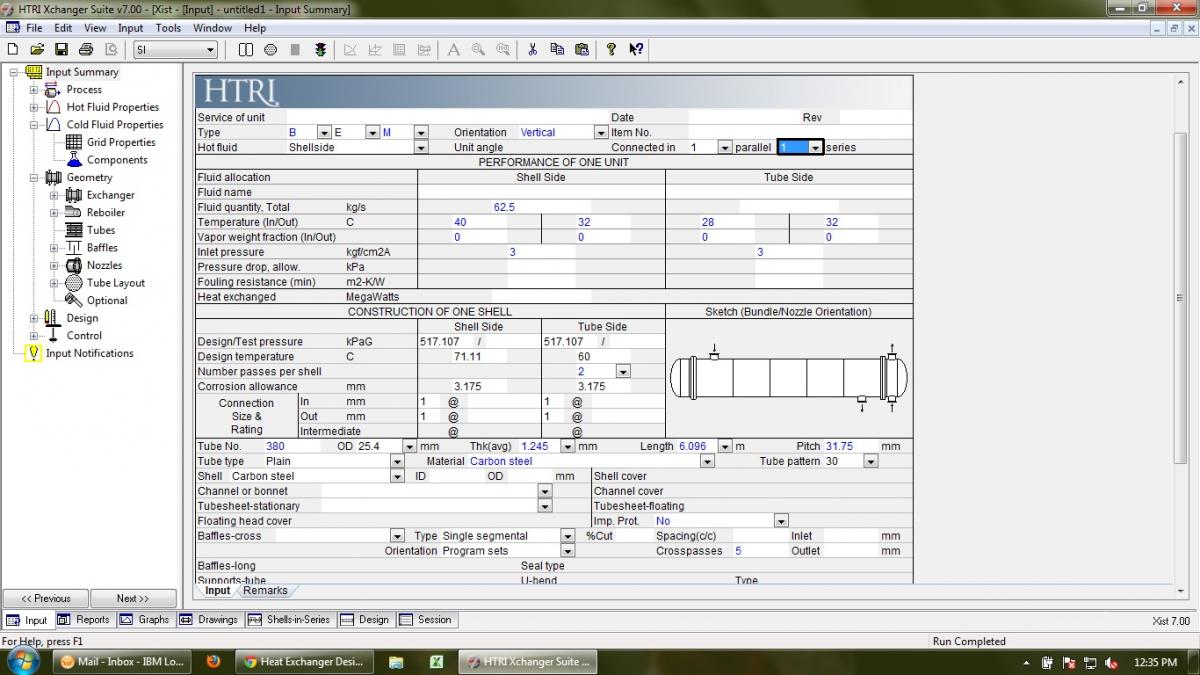Switch to the Reports tab
The image size is (1200, 675).
click(84, 620)
